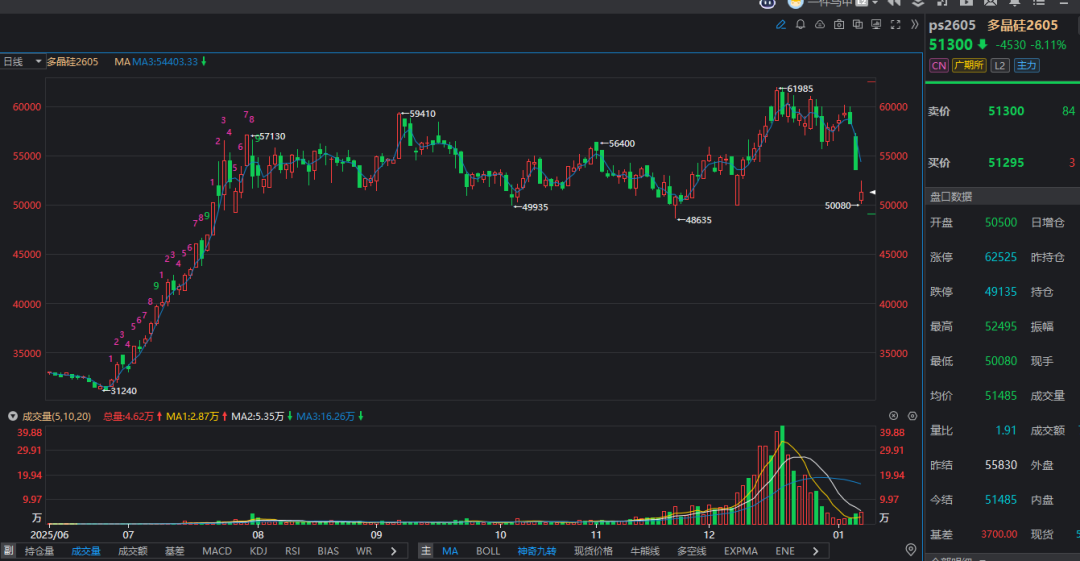This screenshot has height=561, width=1080.
Task: Open price alert bell icon
Action: 800,25
